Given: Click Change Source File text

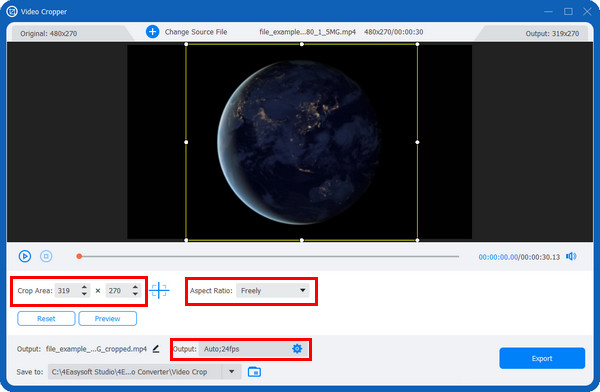Looking at the screenshot, I should click(x=196, y=32).
